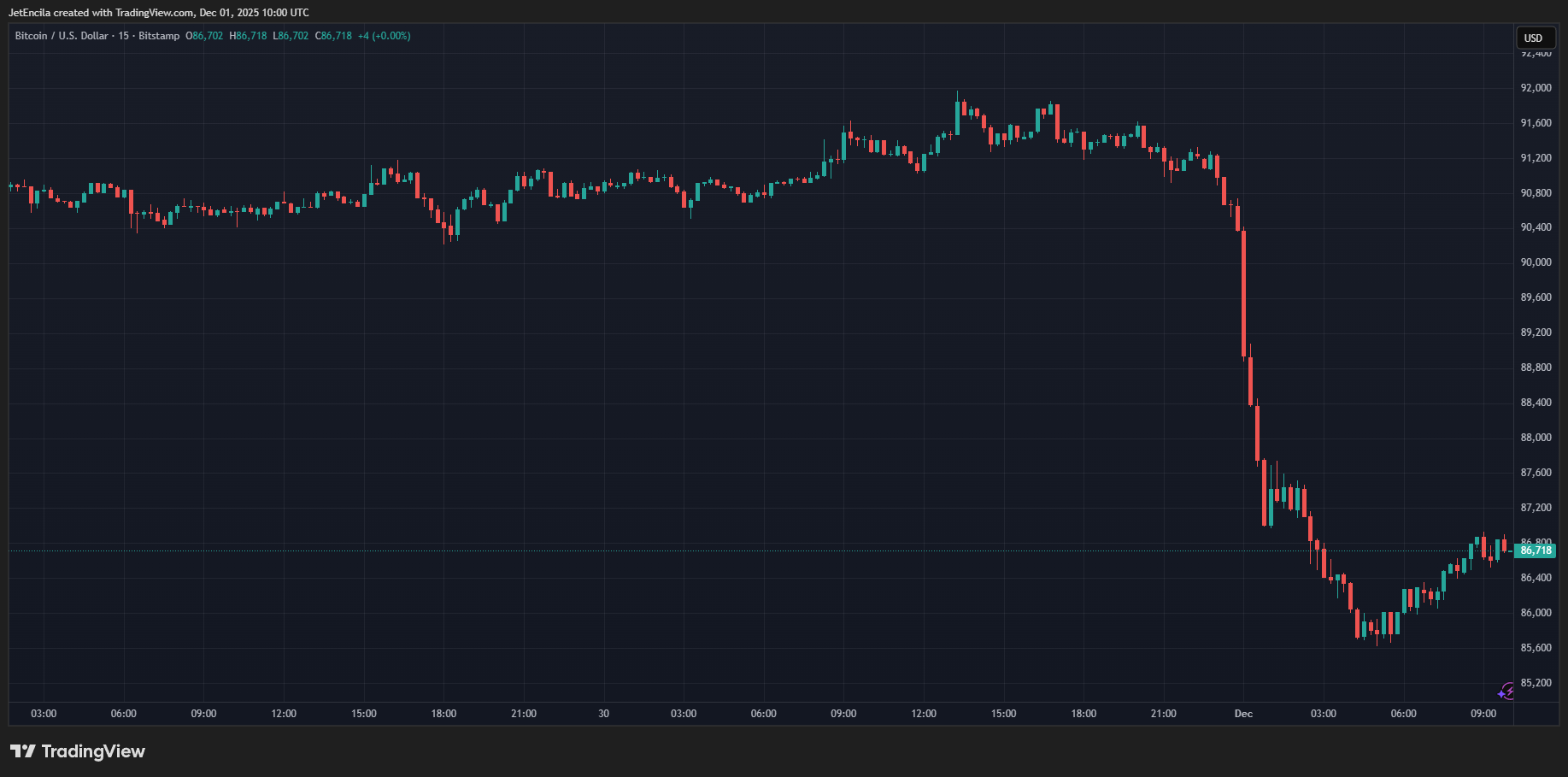The image size is (1568, 777).
Task: Click the 15 interval in the legend
Action: tap(124, 36)
